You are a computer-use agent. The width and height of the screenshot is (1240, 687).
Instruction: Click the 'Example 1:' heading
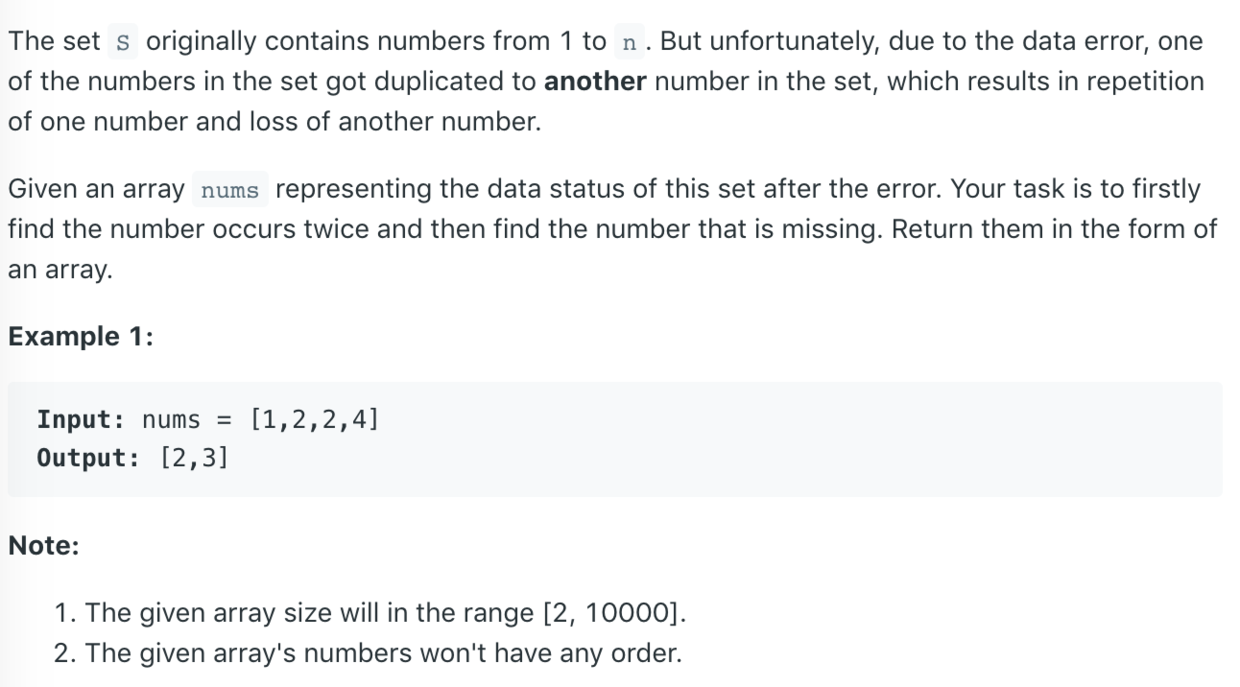point(81,336)
